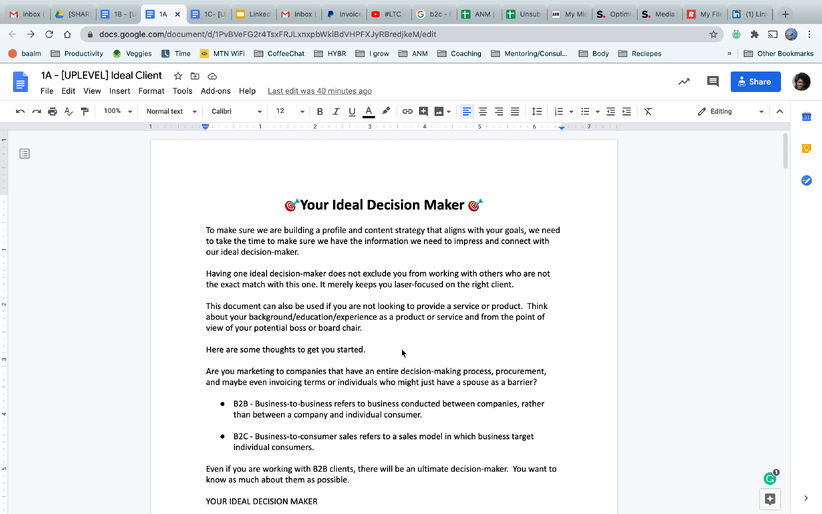Open the Add-ons menu
Image resolution: width=822 pixels, height=514 pixels.
(x=215, y=91)
